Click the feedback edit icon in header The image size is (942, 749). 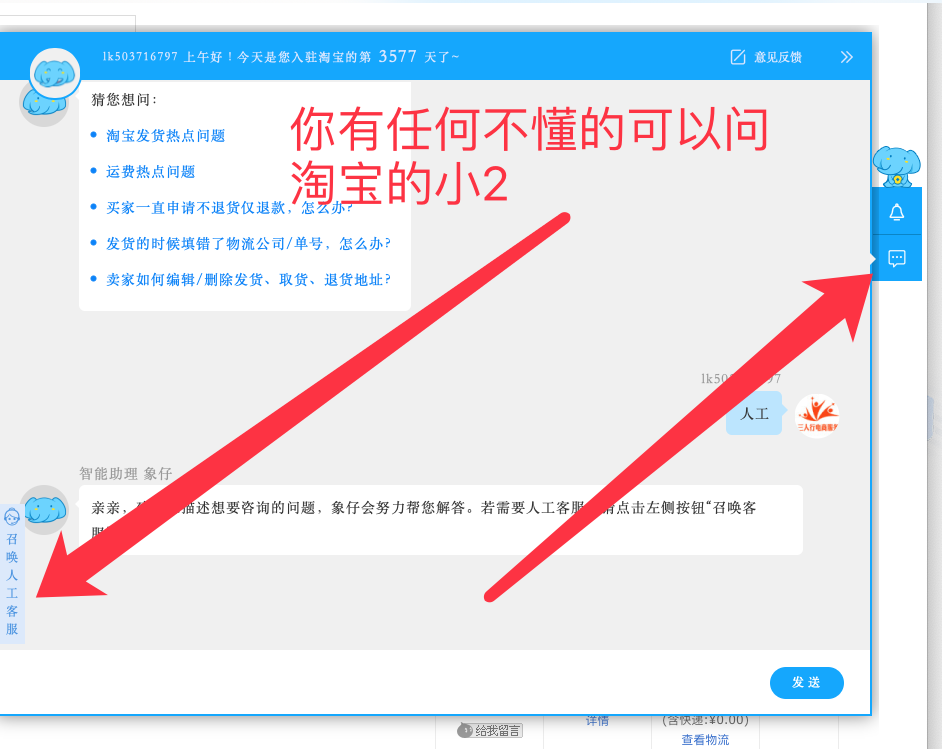[x=738, y=57]
